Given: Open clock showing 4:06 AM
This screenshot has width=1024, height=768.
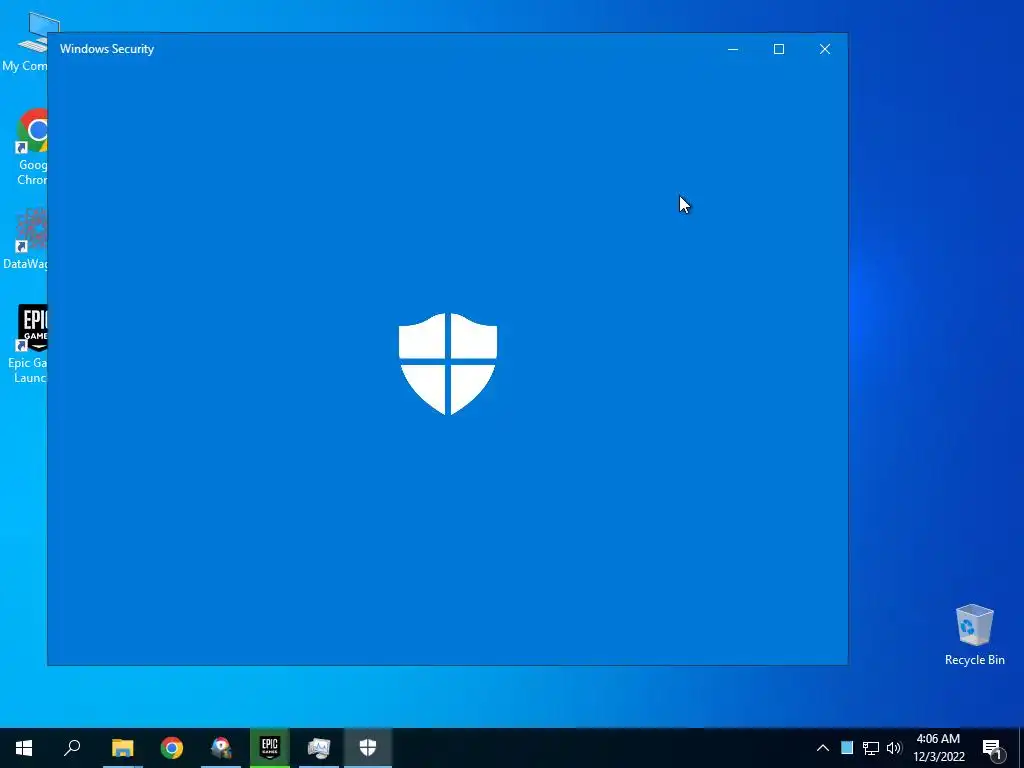Looking at the screenshot, I should (938, 748).
